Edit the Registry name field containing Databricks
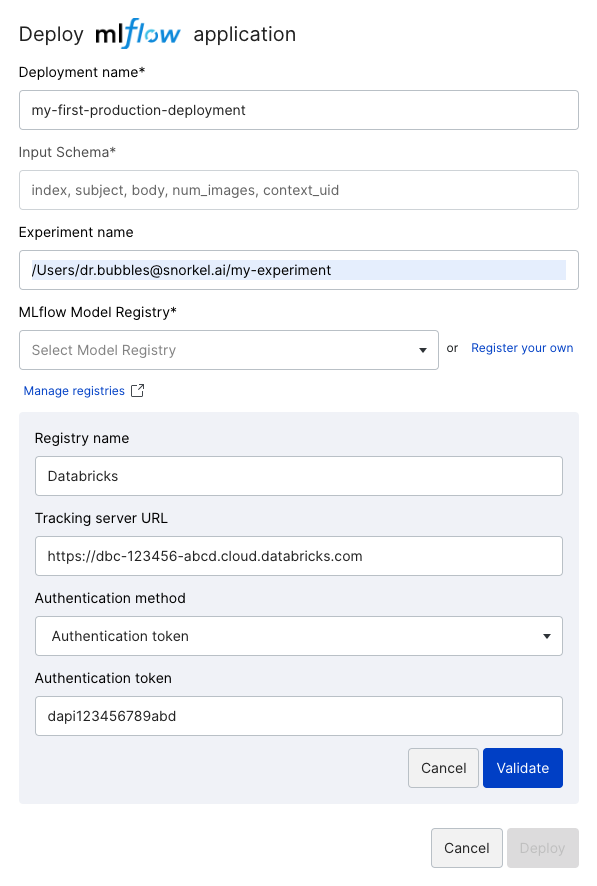Viewport: 597px width, 886px height. pos(299,476)
